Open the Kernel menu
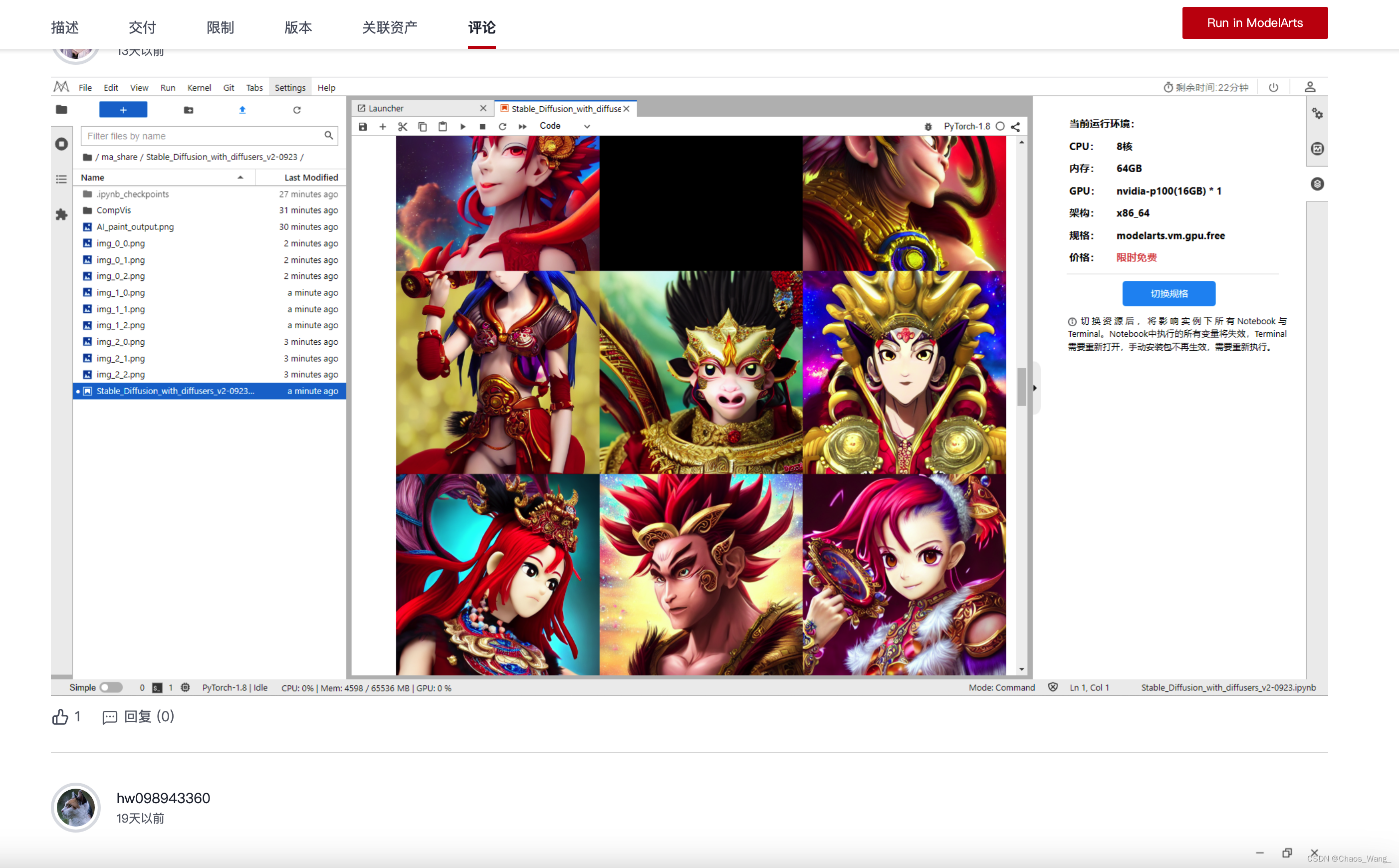This screenshot has width=1399, height=868. [199, 88]
